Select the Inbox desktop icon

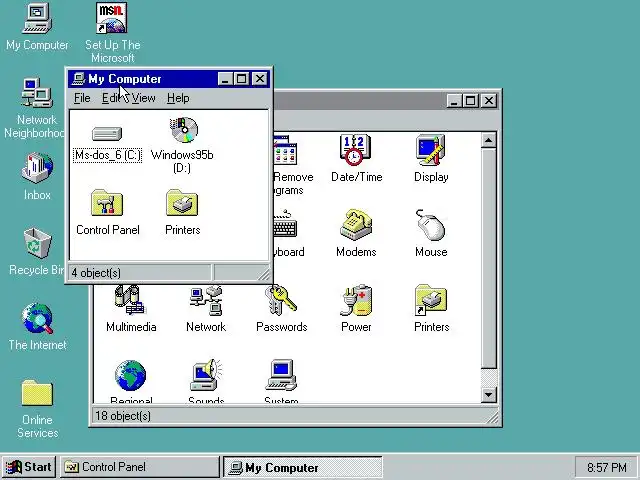coord(37,168)
